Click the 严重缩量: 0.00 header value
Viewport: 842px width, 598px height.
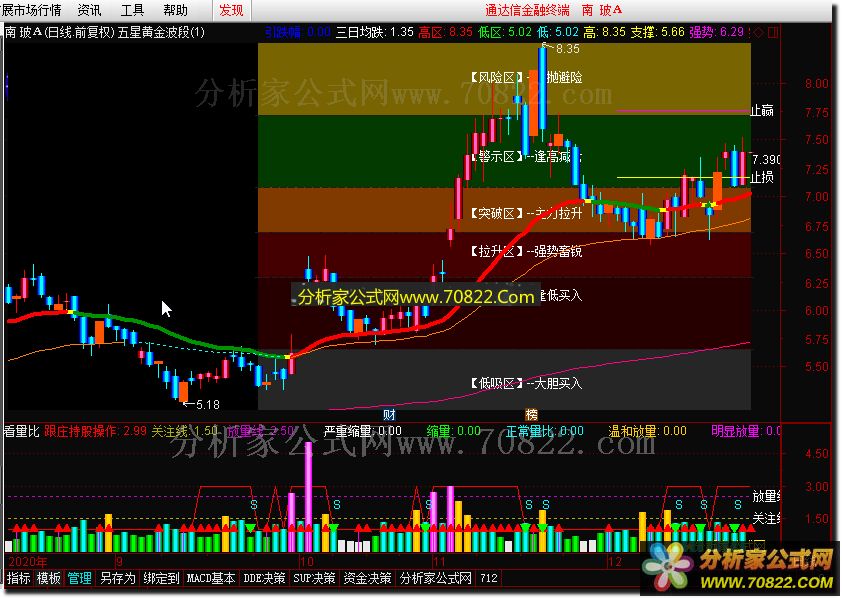(363, 431)
